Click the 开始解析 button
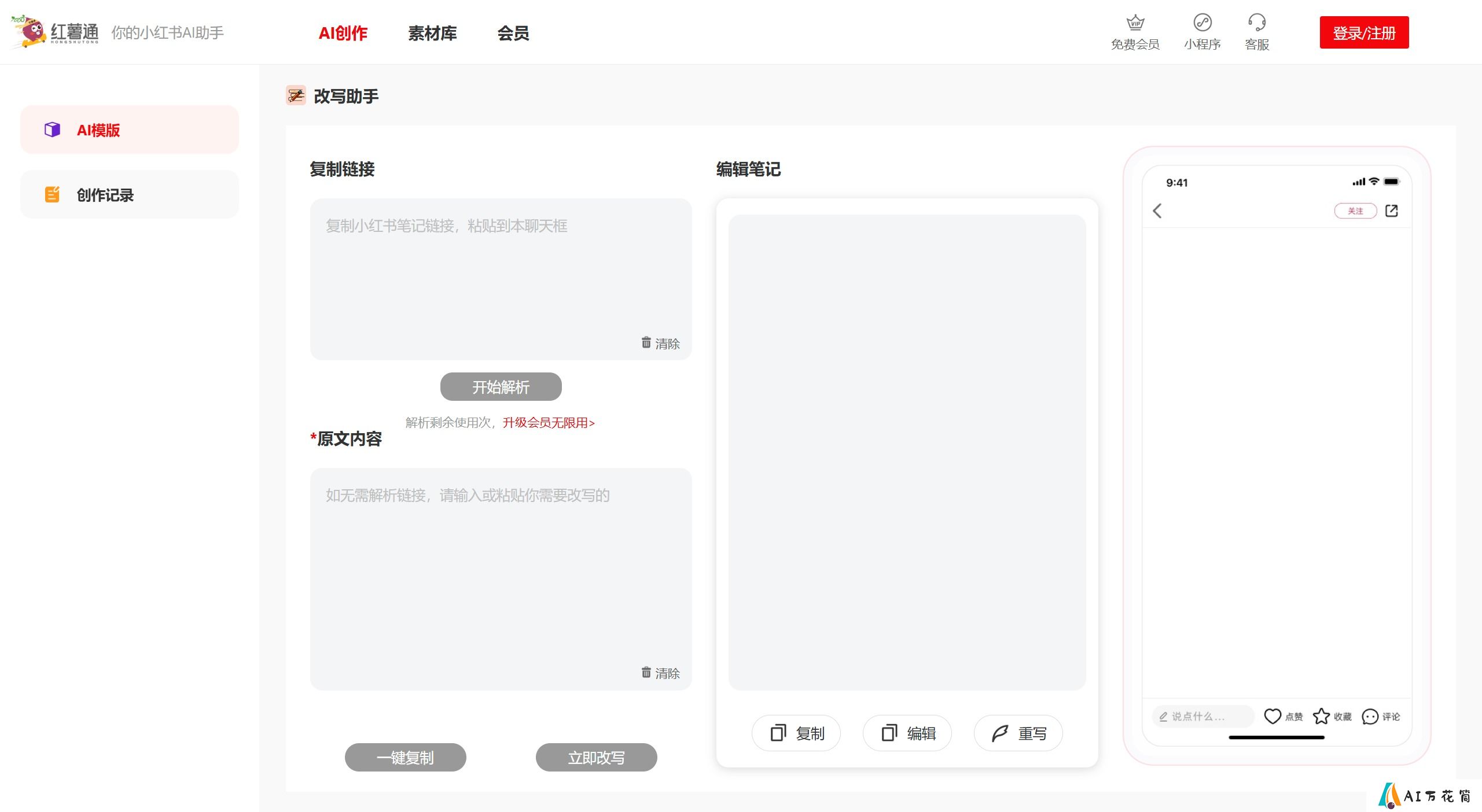This screenshot has height=812, width=1482. [501, 386]
